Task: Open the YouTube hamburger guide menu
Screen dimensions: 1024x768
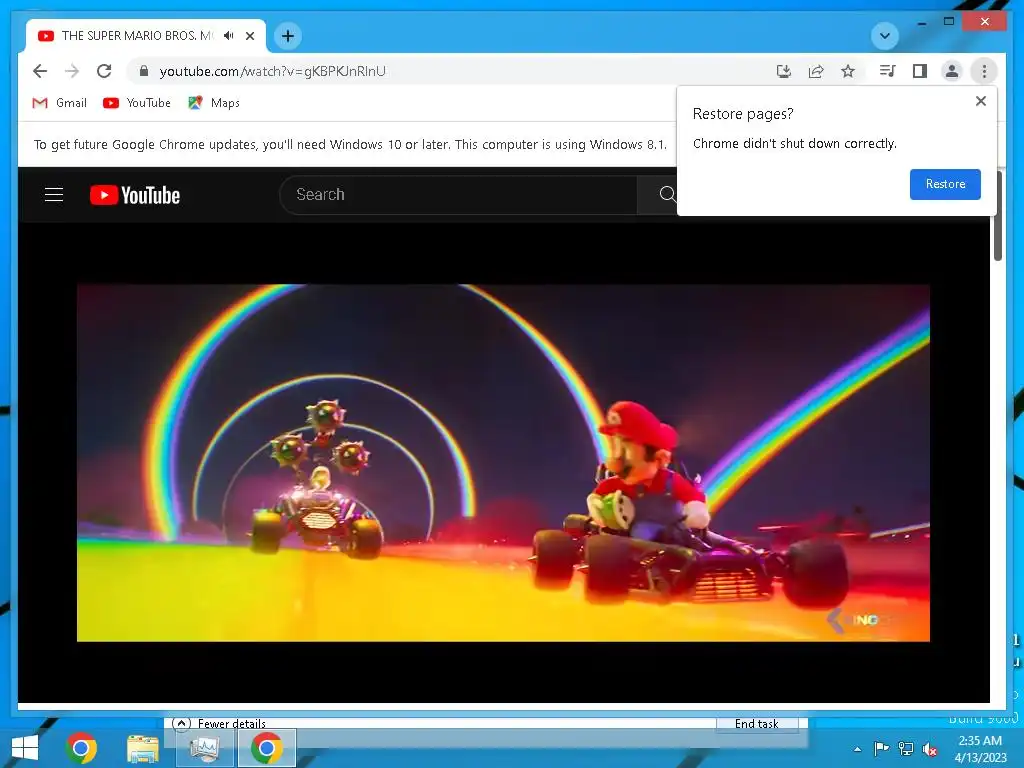Action: point(54,195)
